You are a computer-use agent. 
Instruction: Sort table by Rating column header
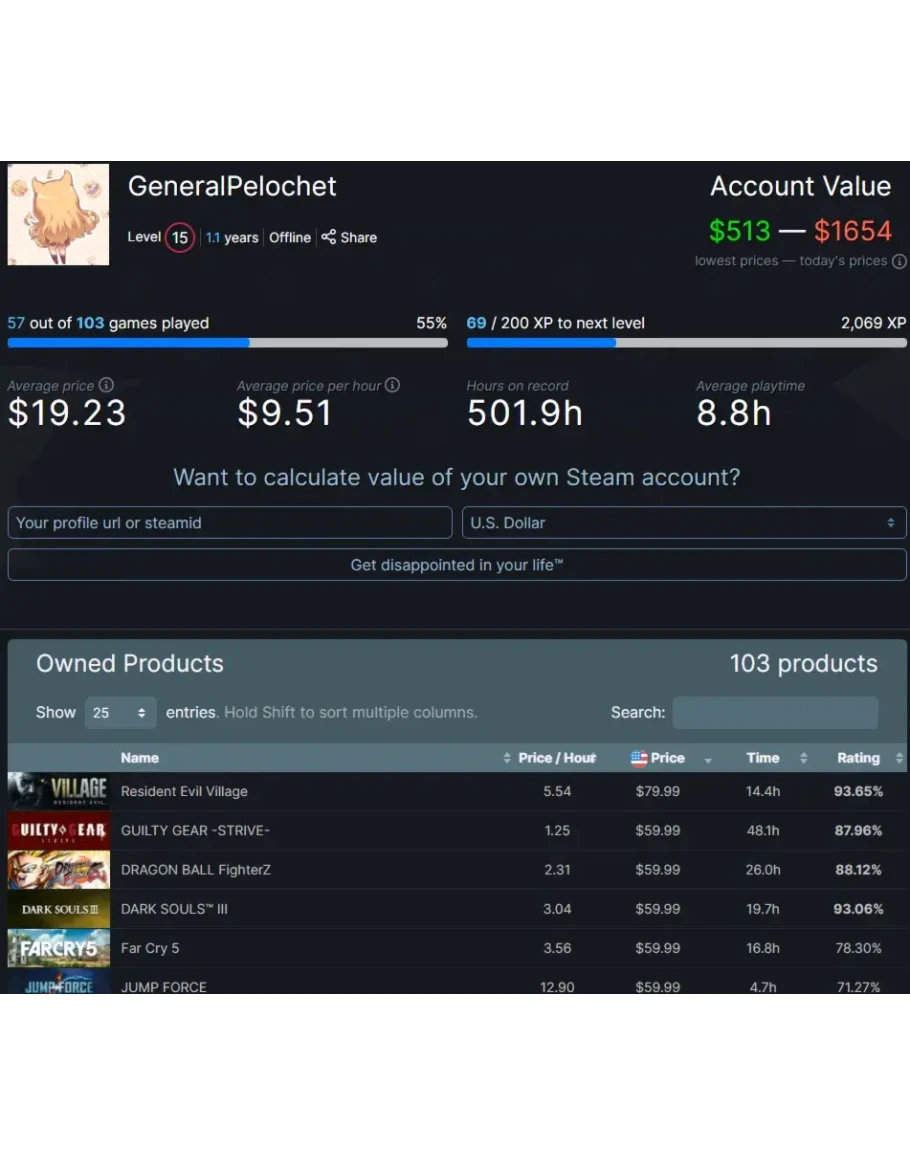pyautogui.click(x=858, y=758)
